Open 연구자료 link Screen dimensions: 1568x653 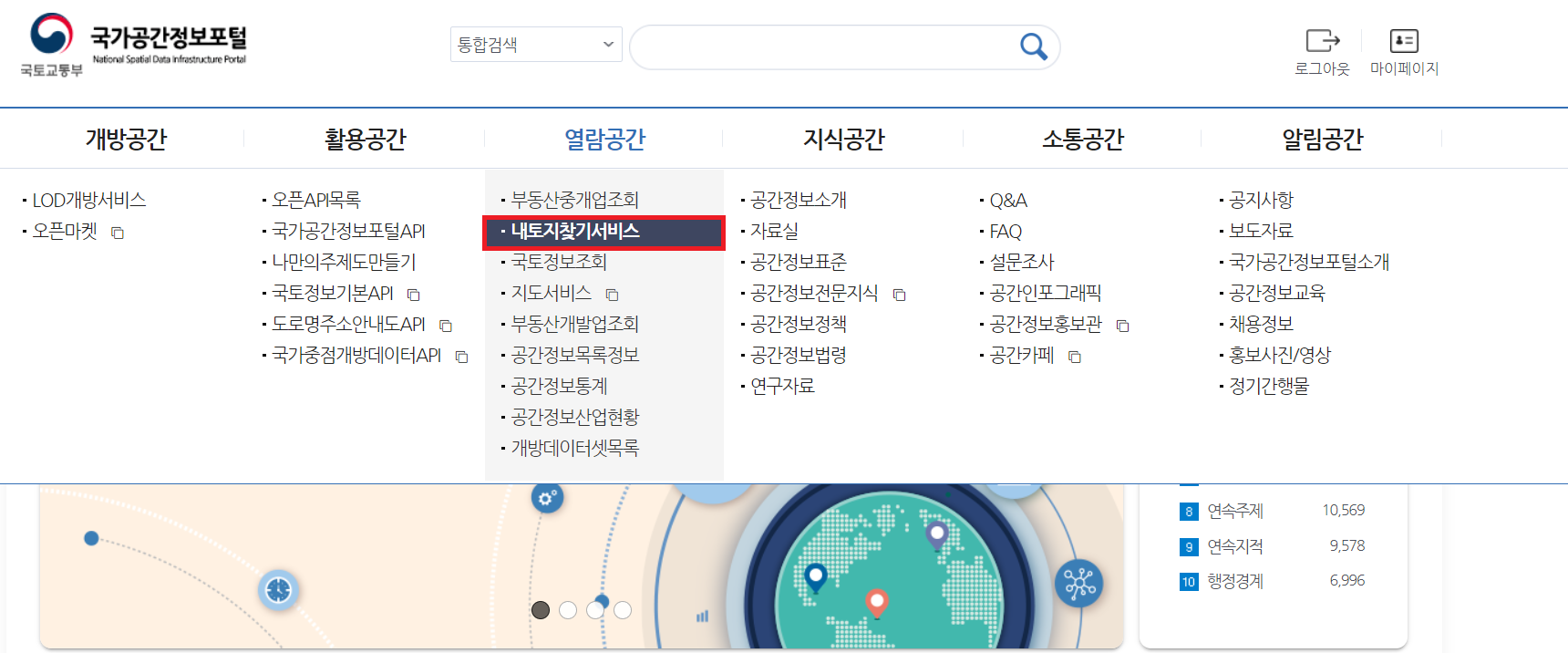coord(782,386)
